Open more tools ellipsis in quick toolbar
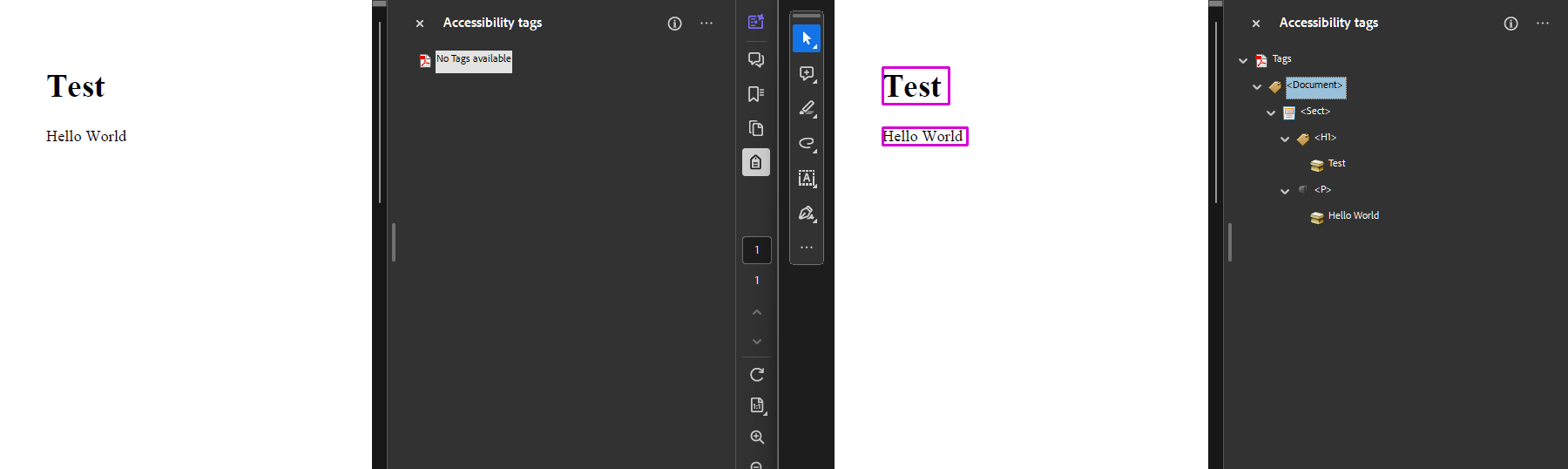 pos(807,248)
